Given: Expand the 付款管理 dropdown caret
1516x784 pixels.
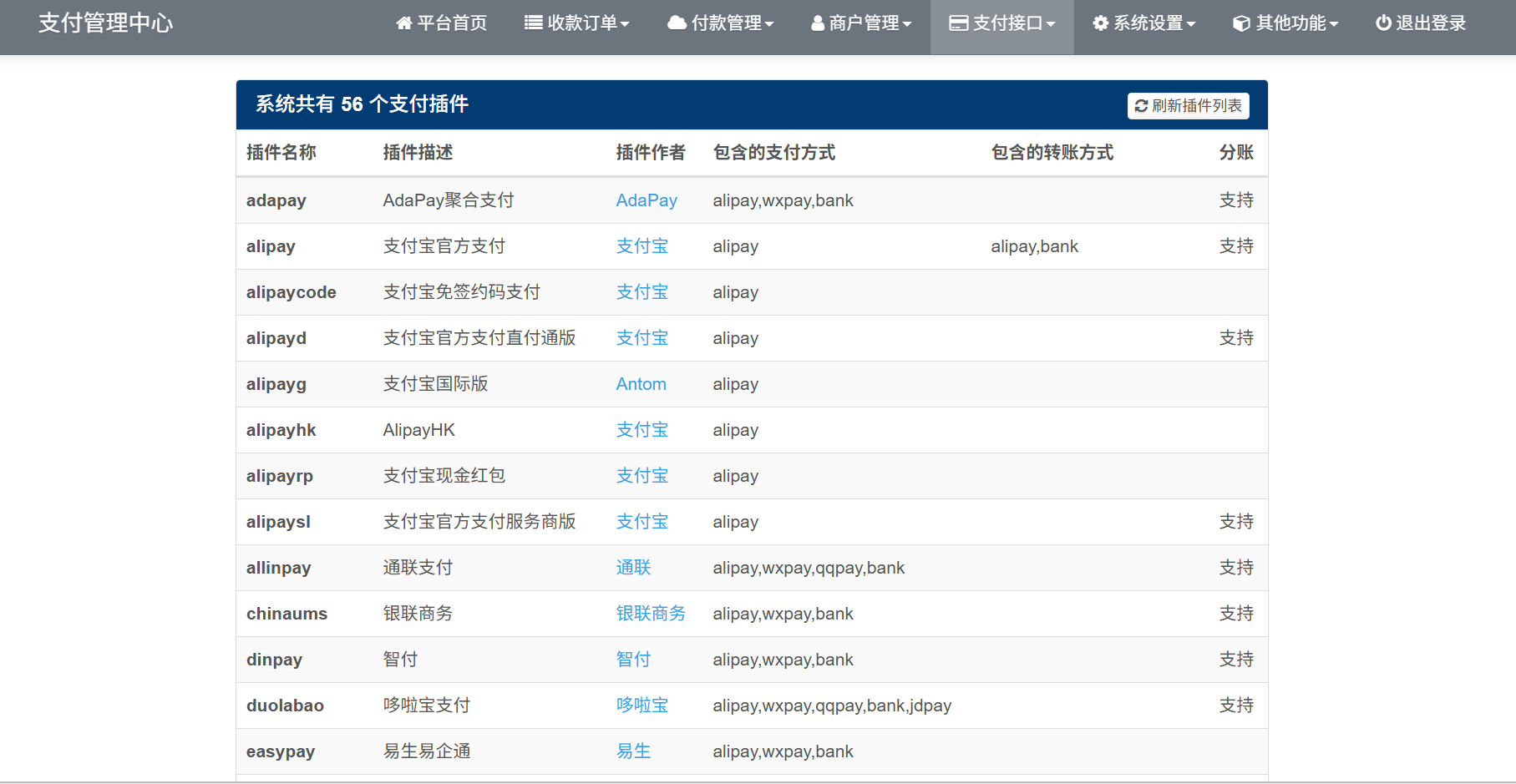Looking at the screenshot, I should [x=769, y=24].
